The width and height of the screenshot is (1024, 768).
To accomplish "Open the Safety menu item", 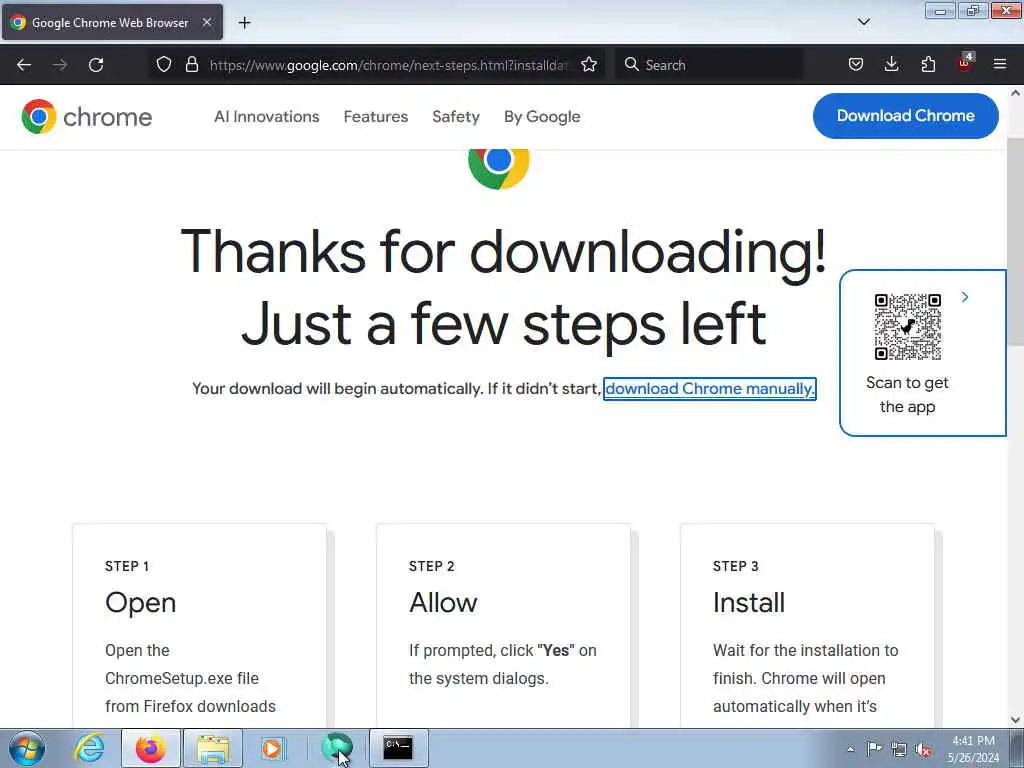I will 456,117.
